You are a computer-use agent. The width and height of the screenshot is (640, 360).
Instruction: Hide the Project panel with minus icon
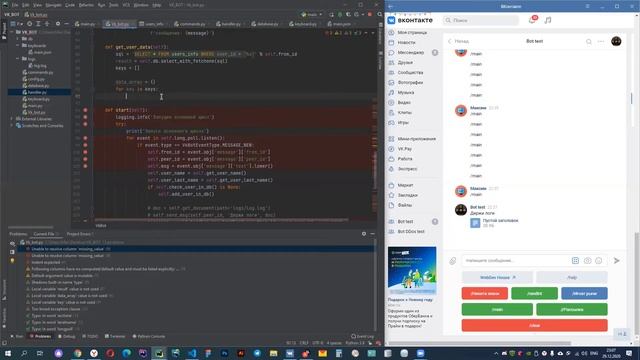point(67,24)
